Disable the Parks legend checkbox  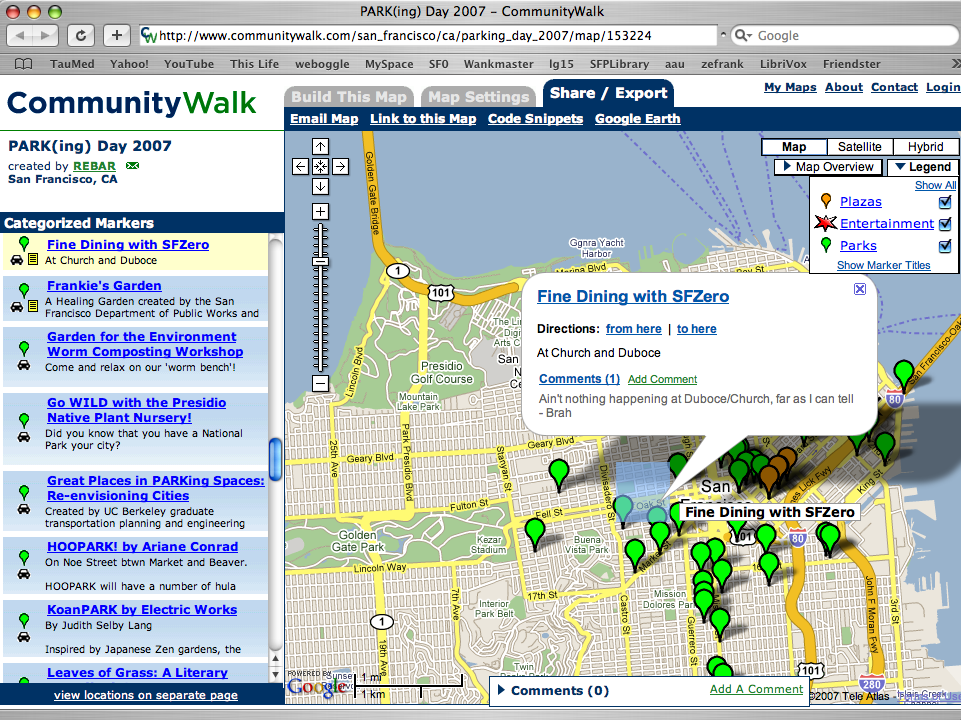(x=945, y=246)
